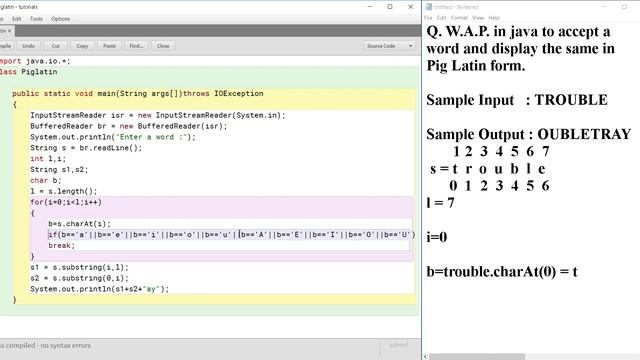Viewport: 640px width, 360px height.
Task: Click the 'l = 7' line in Notepad
Action: pyautogui.click(x=440, y=203)
